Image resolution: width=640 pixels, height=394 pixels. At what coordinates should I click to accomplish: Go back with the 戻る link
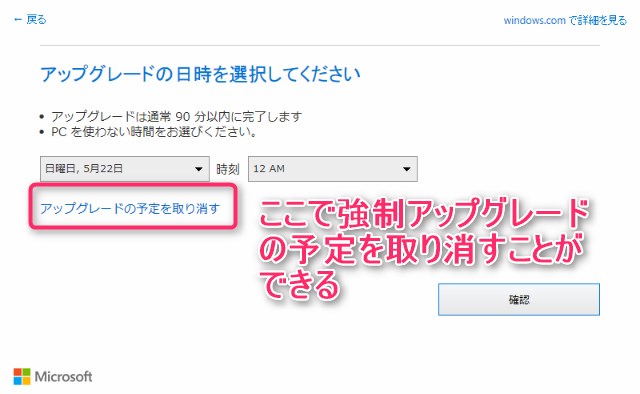coord(30,19)
